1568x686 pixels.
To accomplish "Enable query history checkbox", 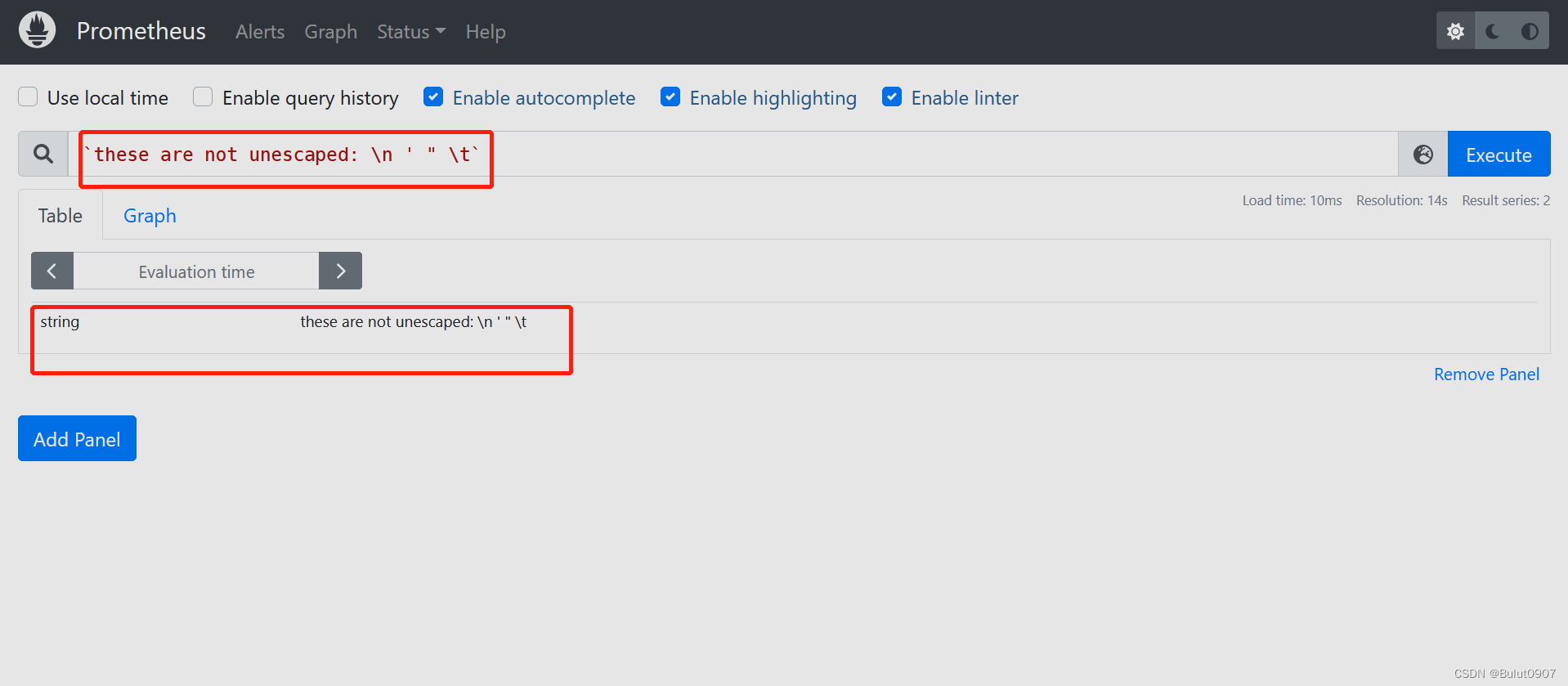I will pos(203,96).
